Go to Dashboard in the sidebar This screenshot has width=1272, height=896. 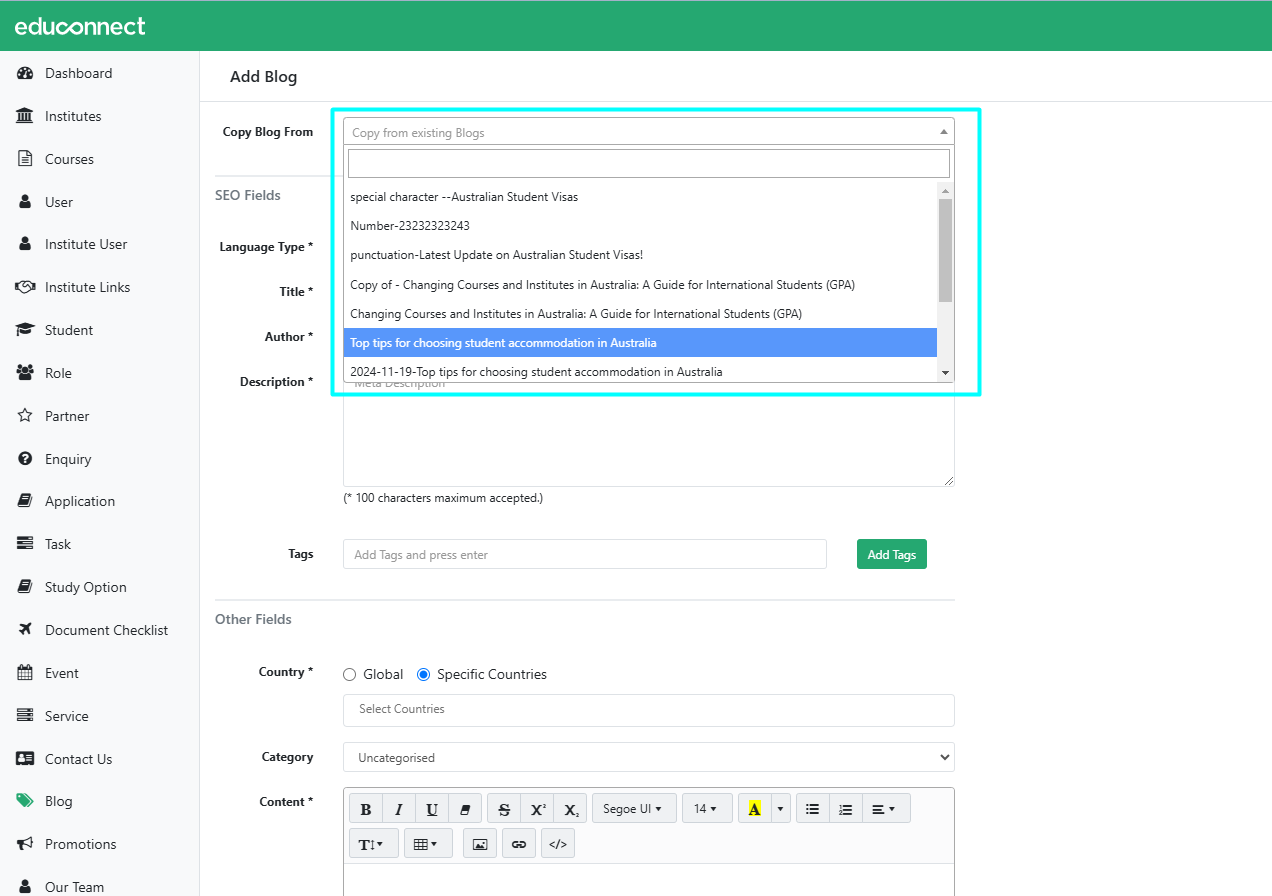pos(78,73)
